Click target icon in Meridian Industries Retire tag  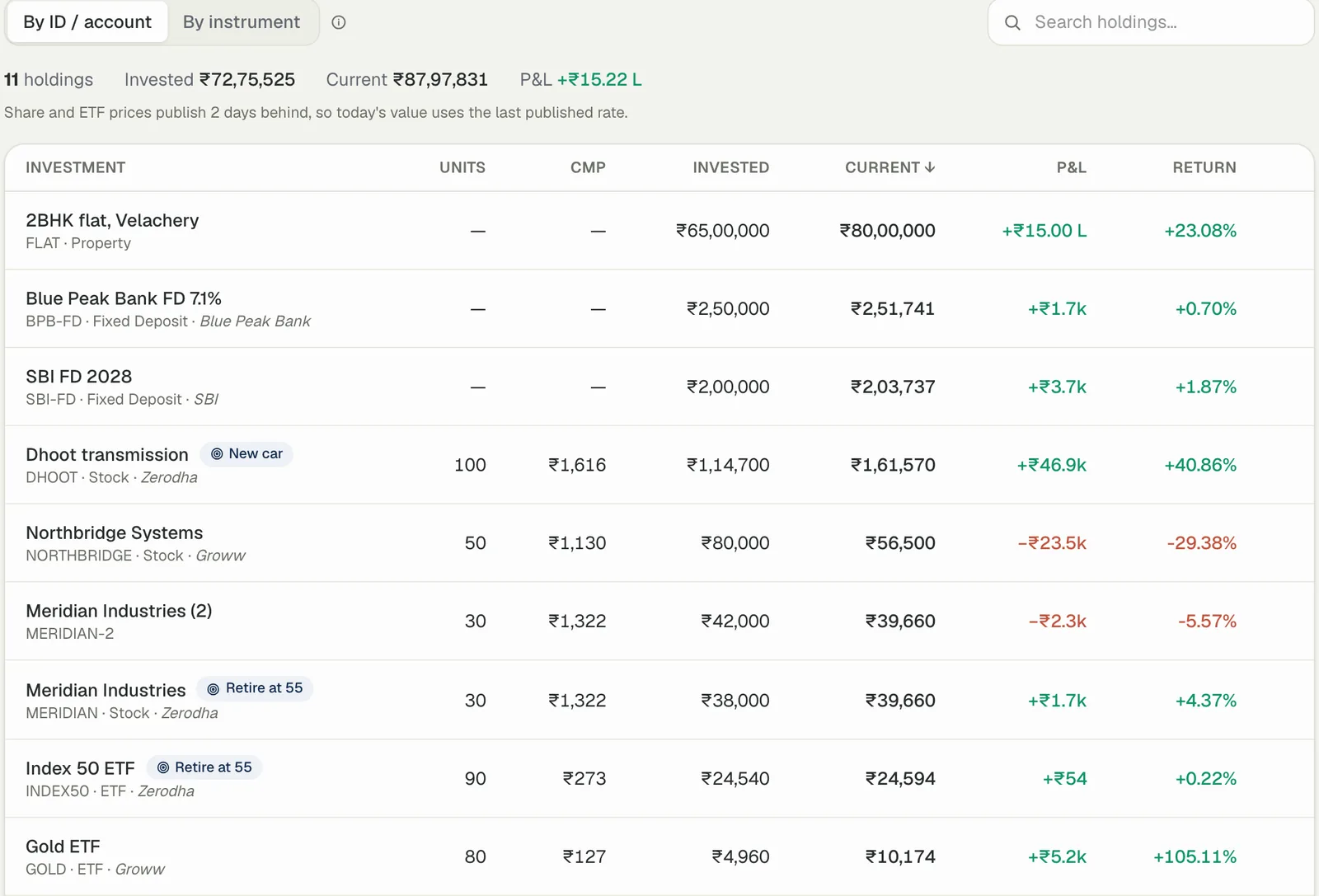(214, 688)
